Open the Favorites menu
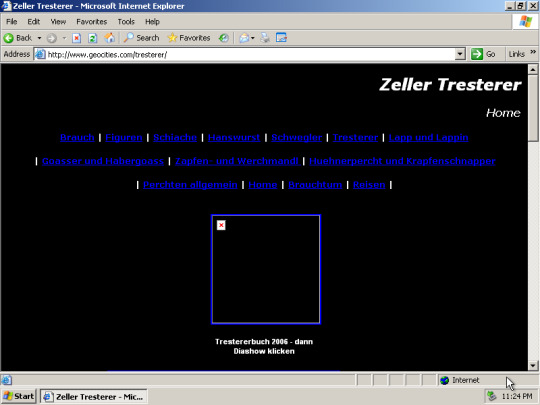 pos(92,22)
